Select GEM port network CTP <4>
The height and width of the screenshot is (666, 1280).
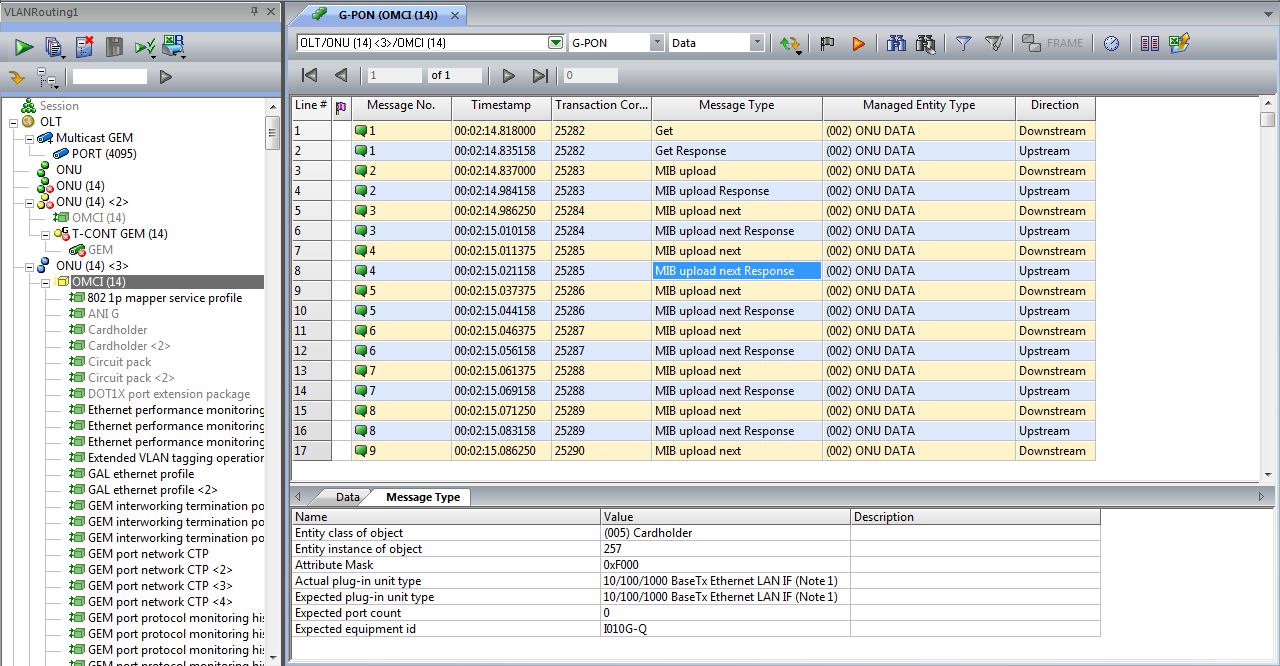point(160,602)
